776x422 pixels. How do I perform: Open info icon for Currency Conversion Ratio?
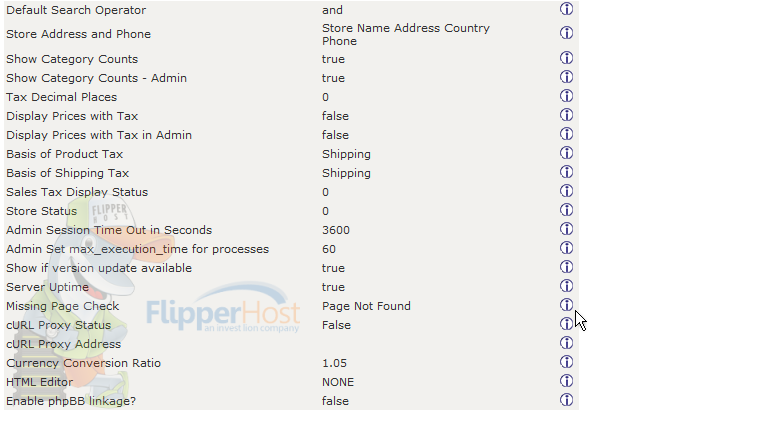pos(566,362)
